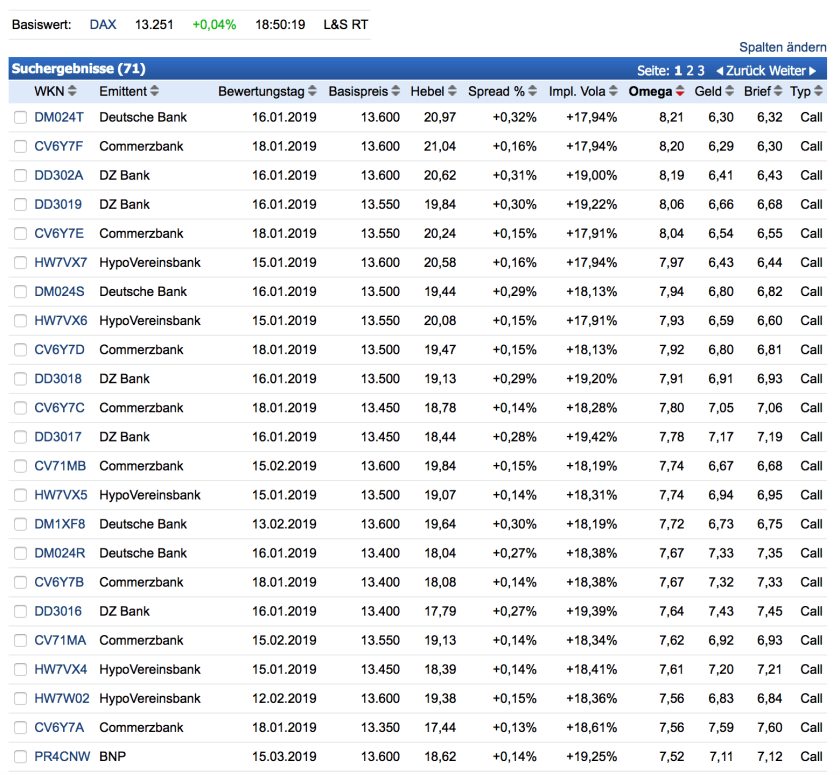
Task: Open the DAX Basiswert link
Action: coord(103,24)
